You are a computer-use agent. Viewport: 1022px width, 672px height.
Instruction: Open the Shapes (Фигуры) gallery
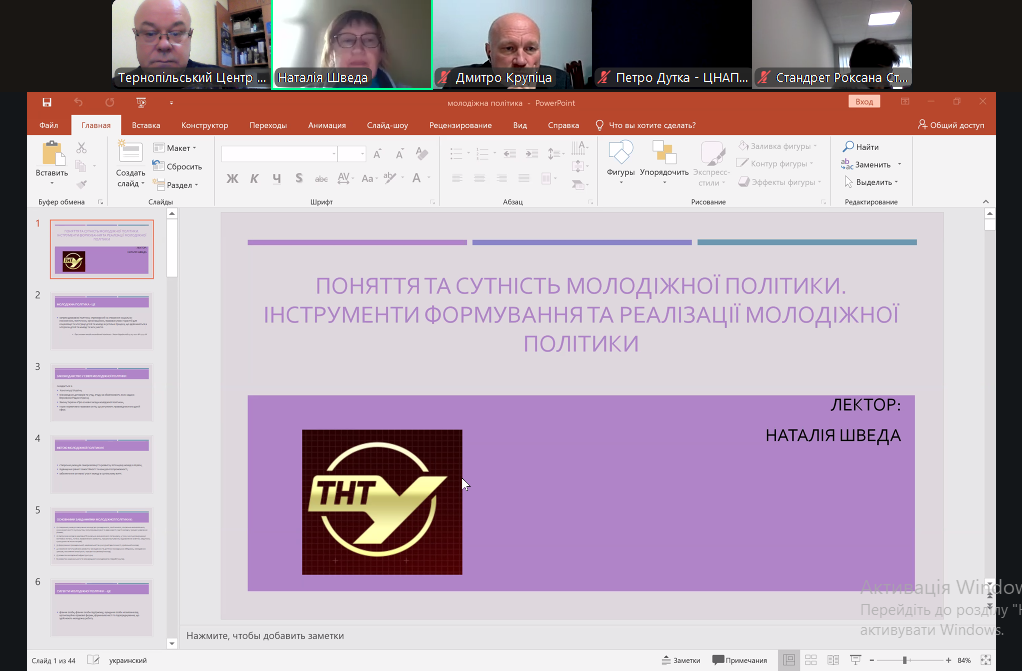[x=620, y=155]
